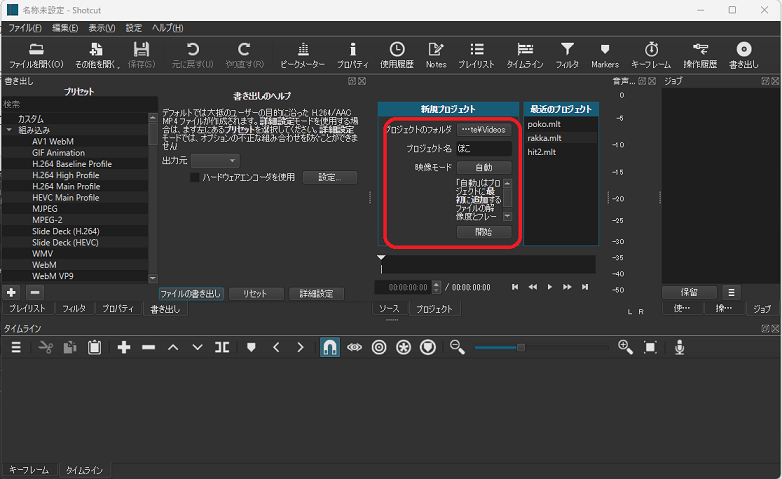Image resolution: width=782 pixels, height=479 pixels.
Task: Open the Filters panel from toolbar
Action: click(567, 55)
